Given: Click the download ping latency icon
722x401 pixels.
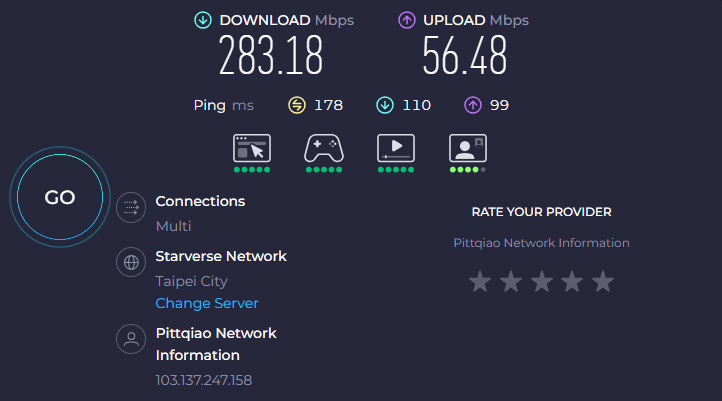Looking at the screenshot, I should click(x=385, y=105).
